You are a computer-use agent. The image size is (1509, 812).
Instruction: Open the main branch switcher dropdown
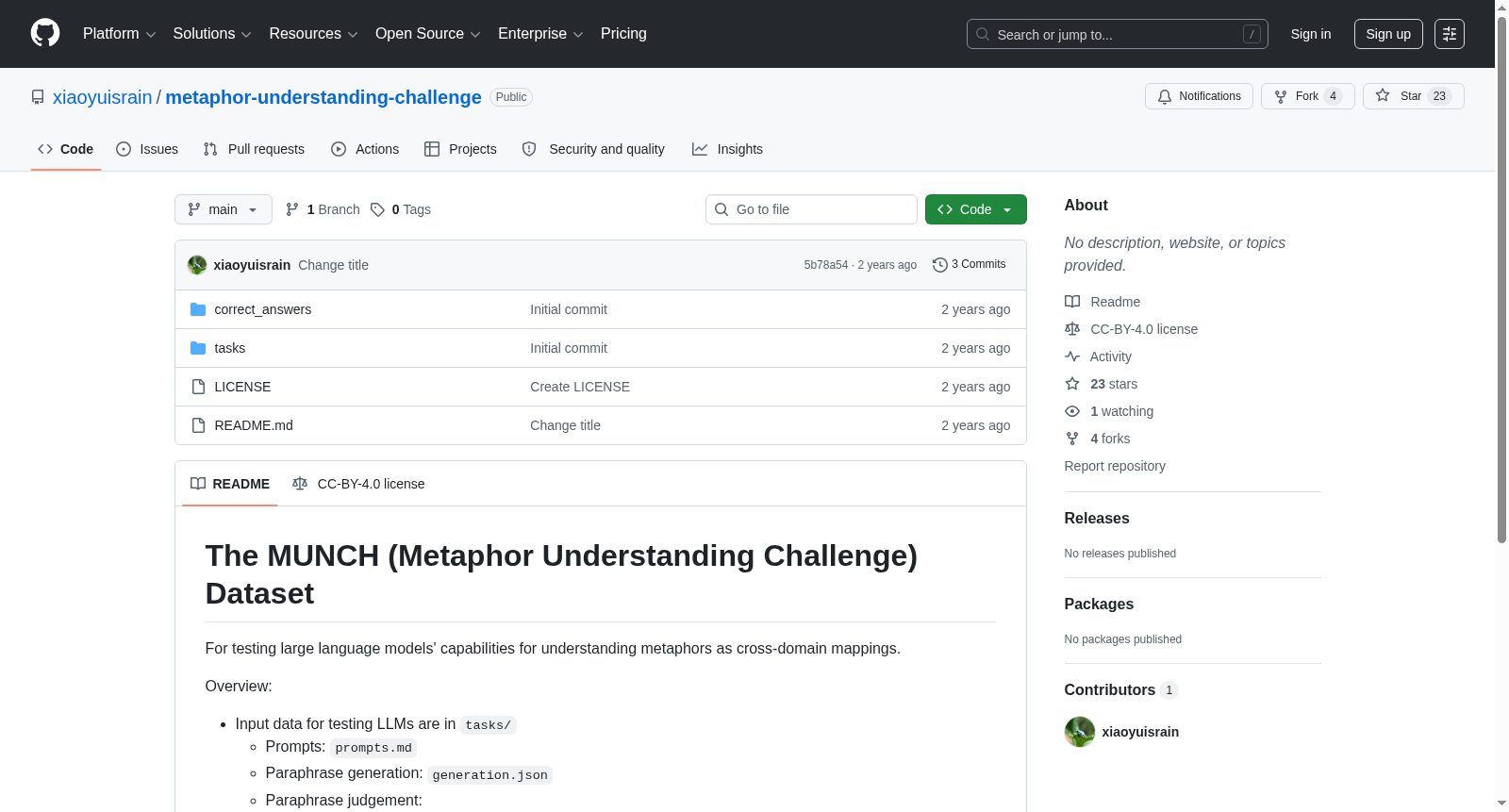click(x=224, y=209)
